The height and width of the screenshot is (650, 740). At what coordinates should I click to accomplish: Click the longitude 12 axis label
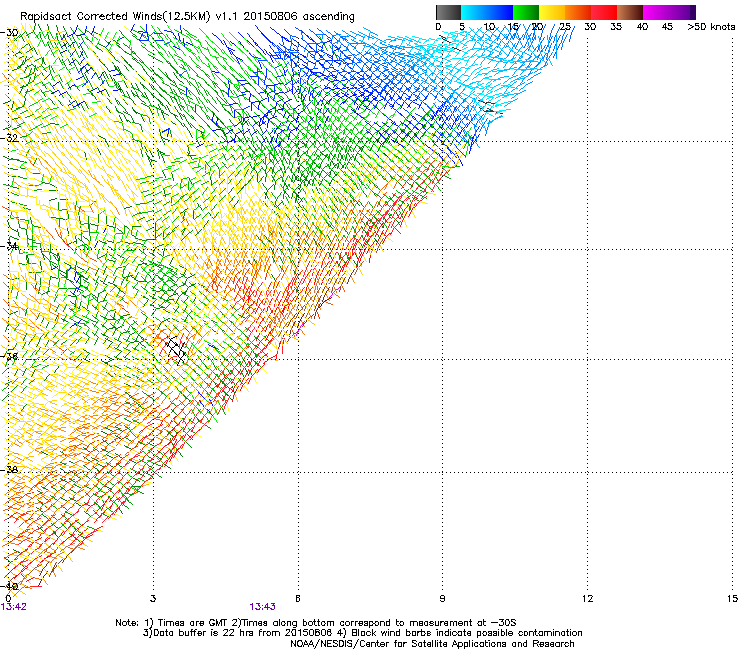tap(587, 599)
